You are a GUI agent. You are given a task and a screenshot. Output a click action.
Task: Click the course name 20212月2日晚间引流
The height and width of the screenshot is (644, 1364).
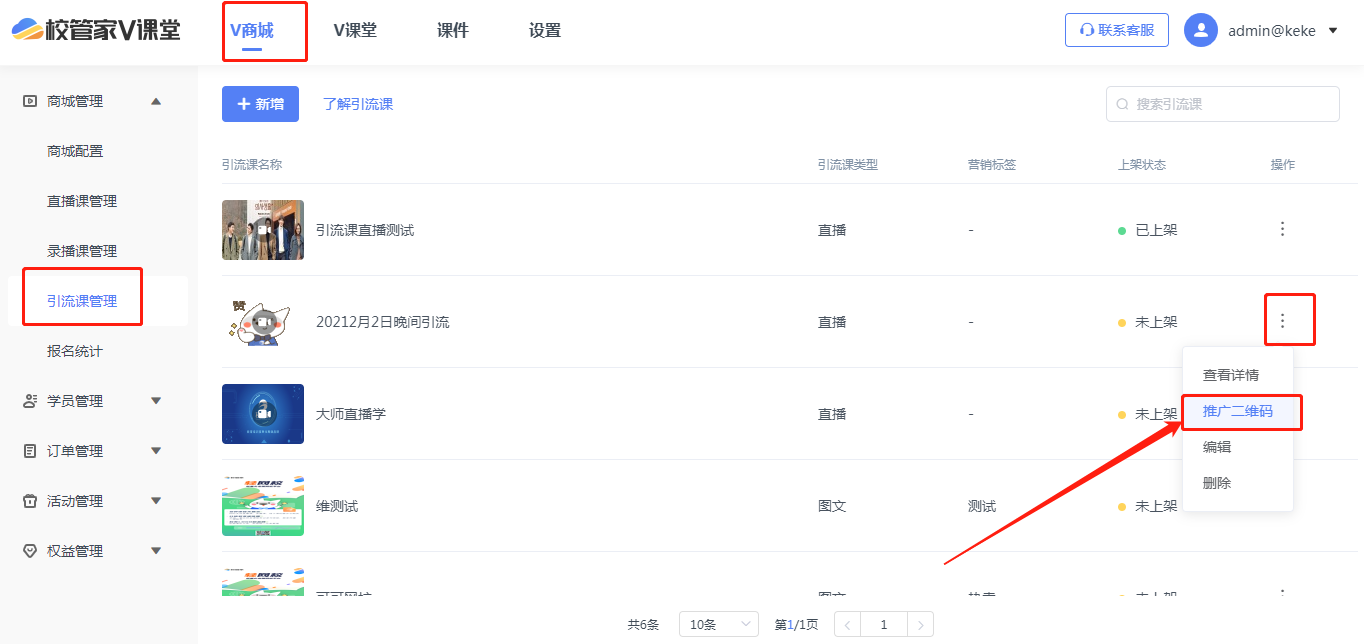[383, 322]
